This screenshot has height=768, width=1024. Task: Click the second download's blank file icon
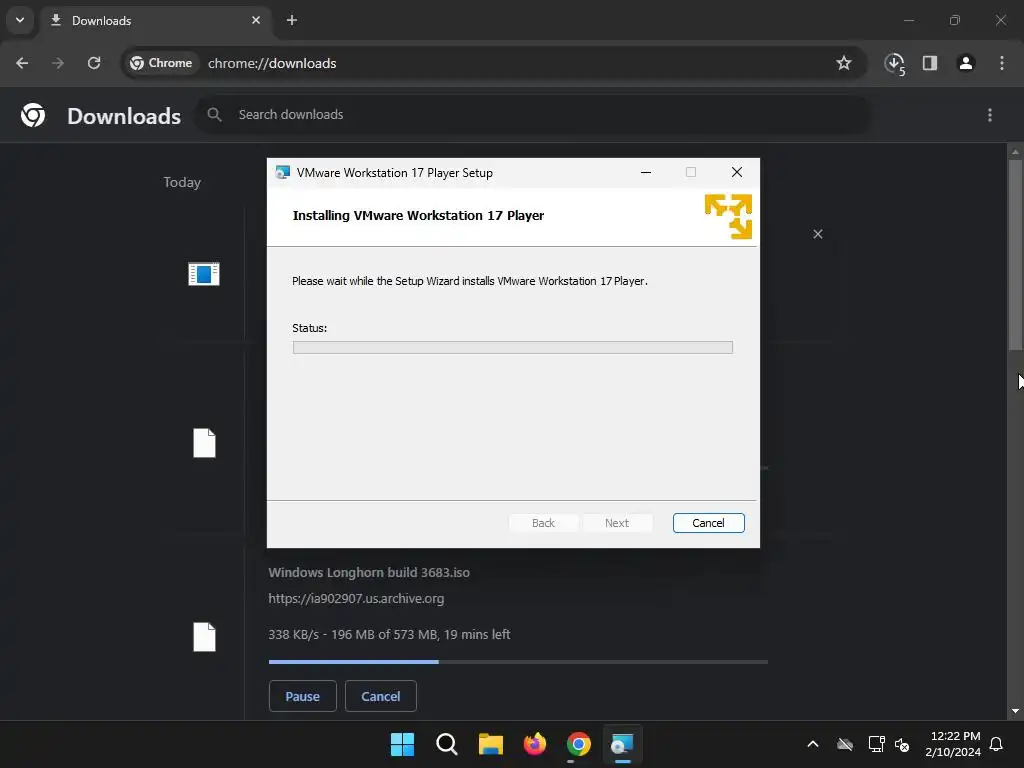(204, 443)
